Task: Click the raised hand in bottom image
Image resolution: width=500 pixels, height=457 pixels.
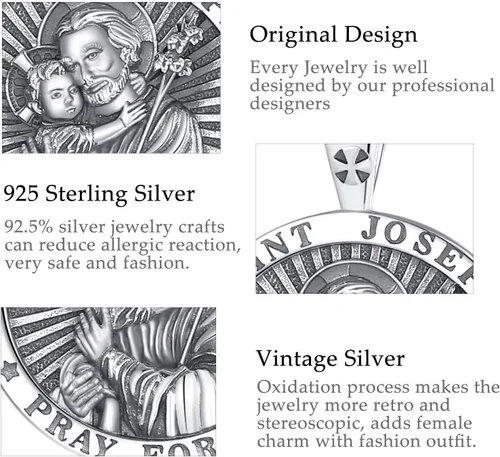Action: tap(91, 333)
